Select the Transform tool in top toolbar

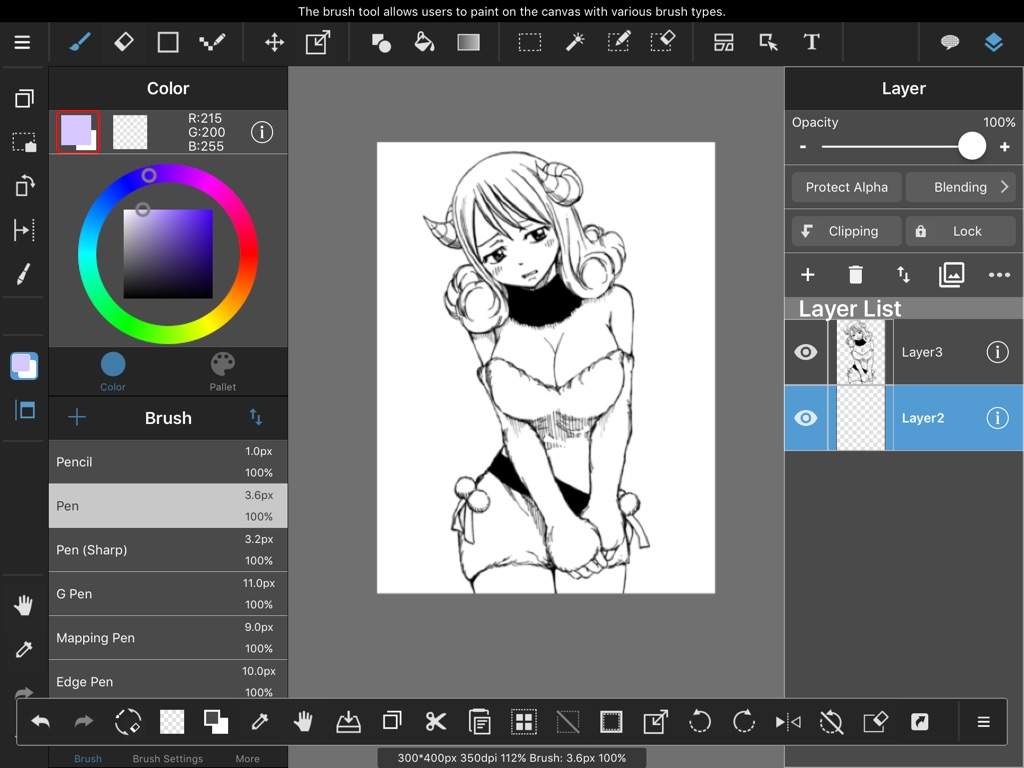(318, 42)
